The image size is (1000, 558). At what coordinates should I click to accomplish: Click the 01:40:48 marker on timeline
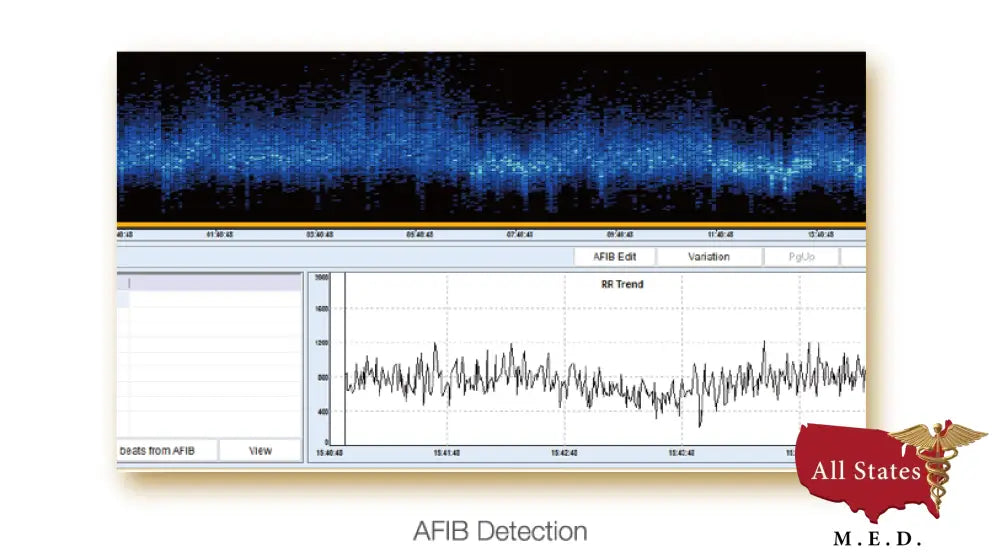(x=221, y=235)
